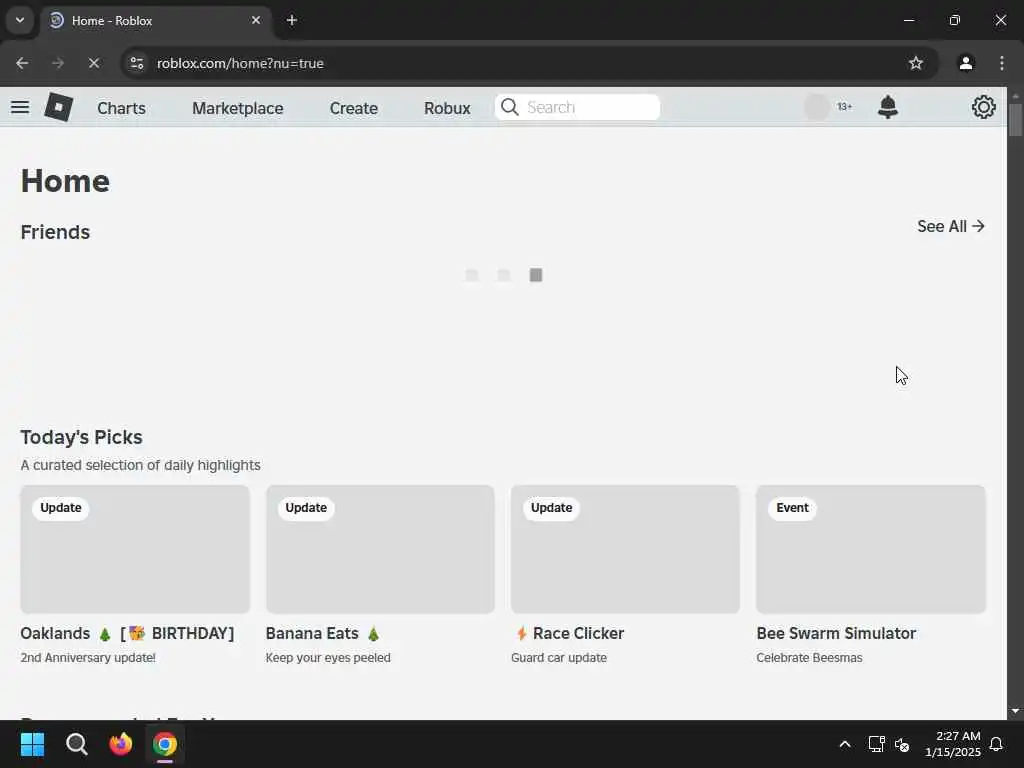View site information icon in address bar
The image size is (1024, 768).
[x=136, y=63]
